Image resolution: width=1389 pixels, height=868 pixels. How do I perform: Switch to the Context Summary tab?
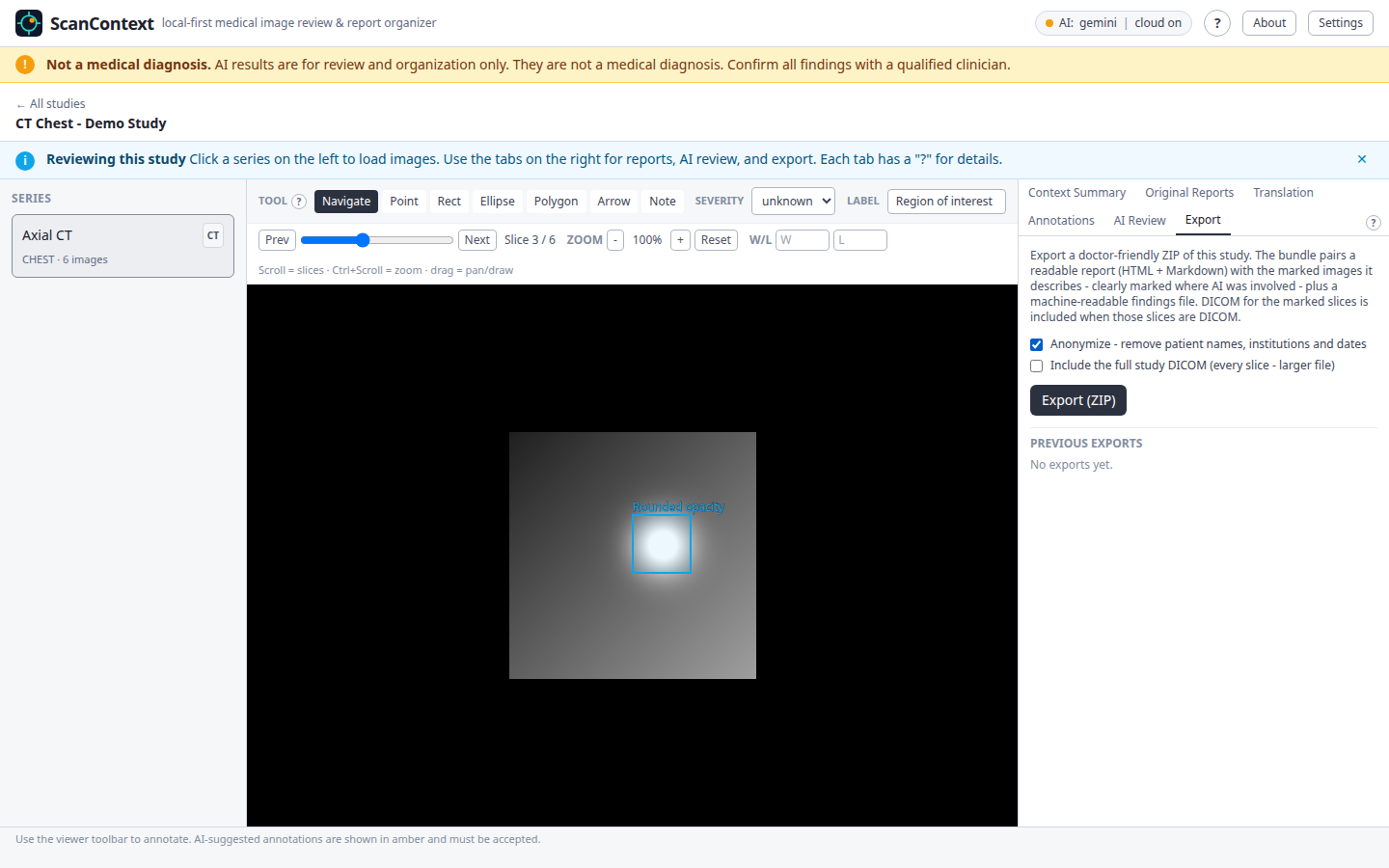coord(1076,193)
